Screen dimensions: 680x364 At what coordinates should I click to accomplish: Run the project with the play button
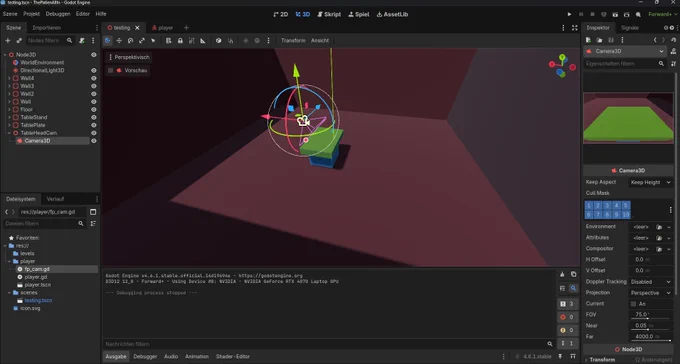click(x=569, y=14)
